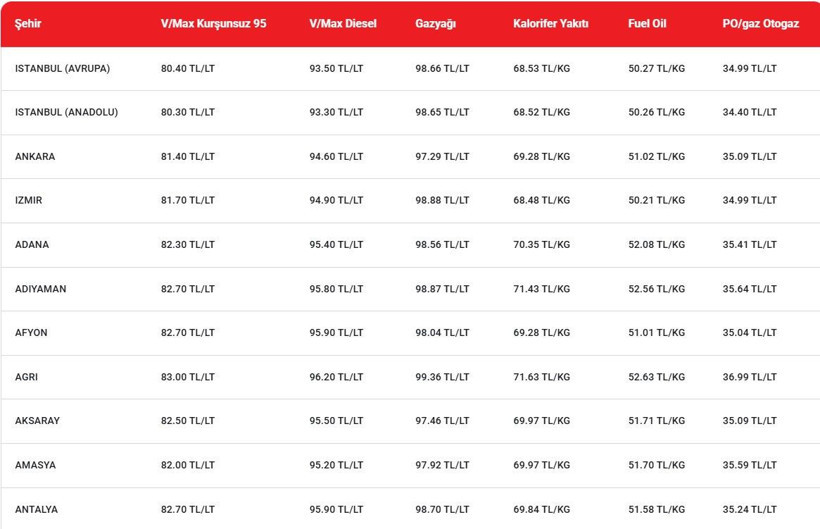Click 52.56 TL/KG Adıyaman Fuel Oil value
This screenshot has width=820, height=529.
click(657, 289)
